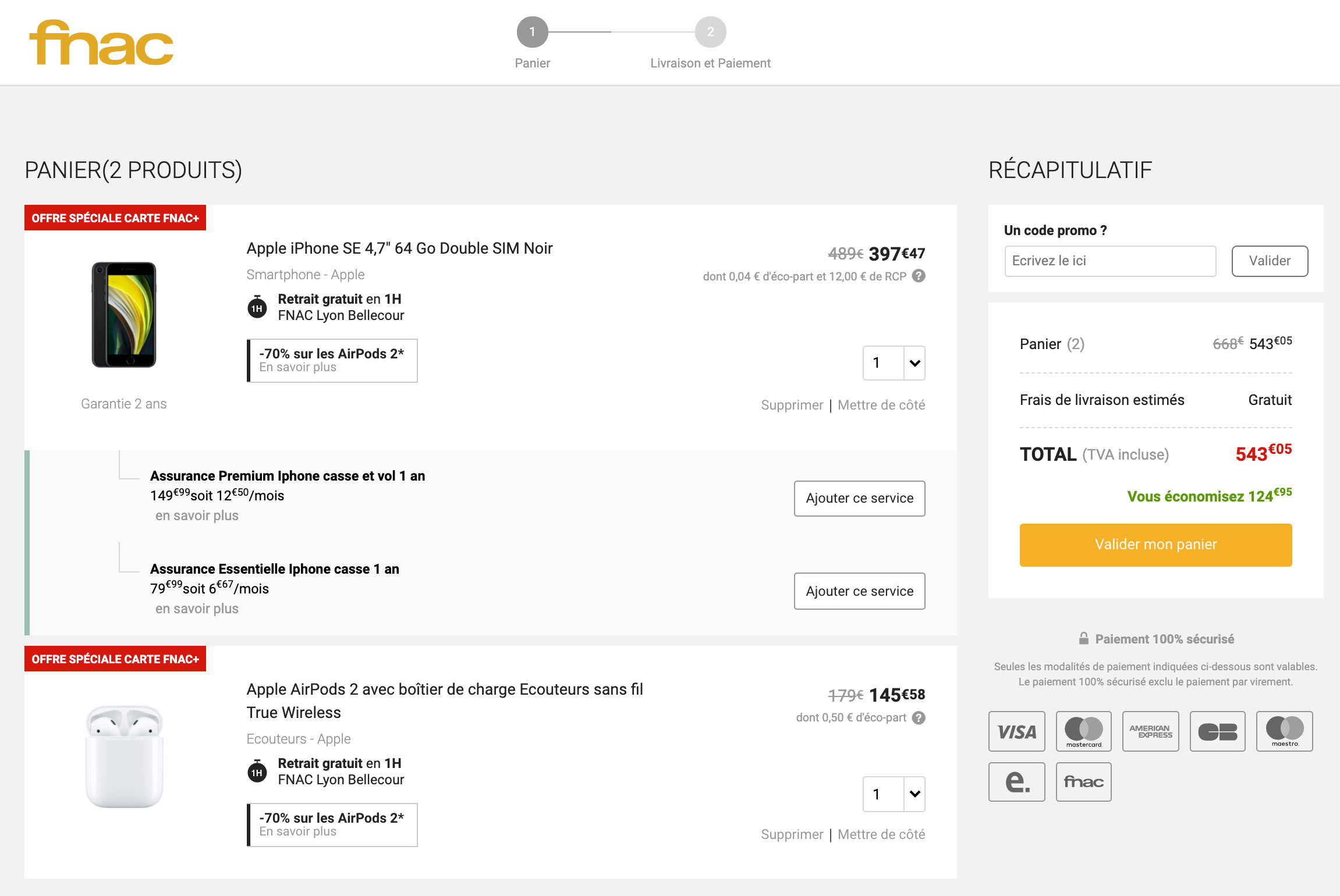
Task: Click the Frais de livraison estimés label
Action: pyautogui.click(x=1102, y=400)
